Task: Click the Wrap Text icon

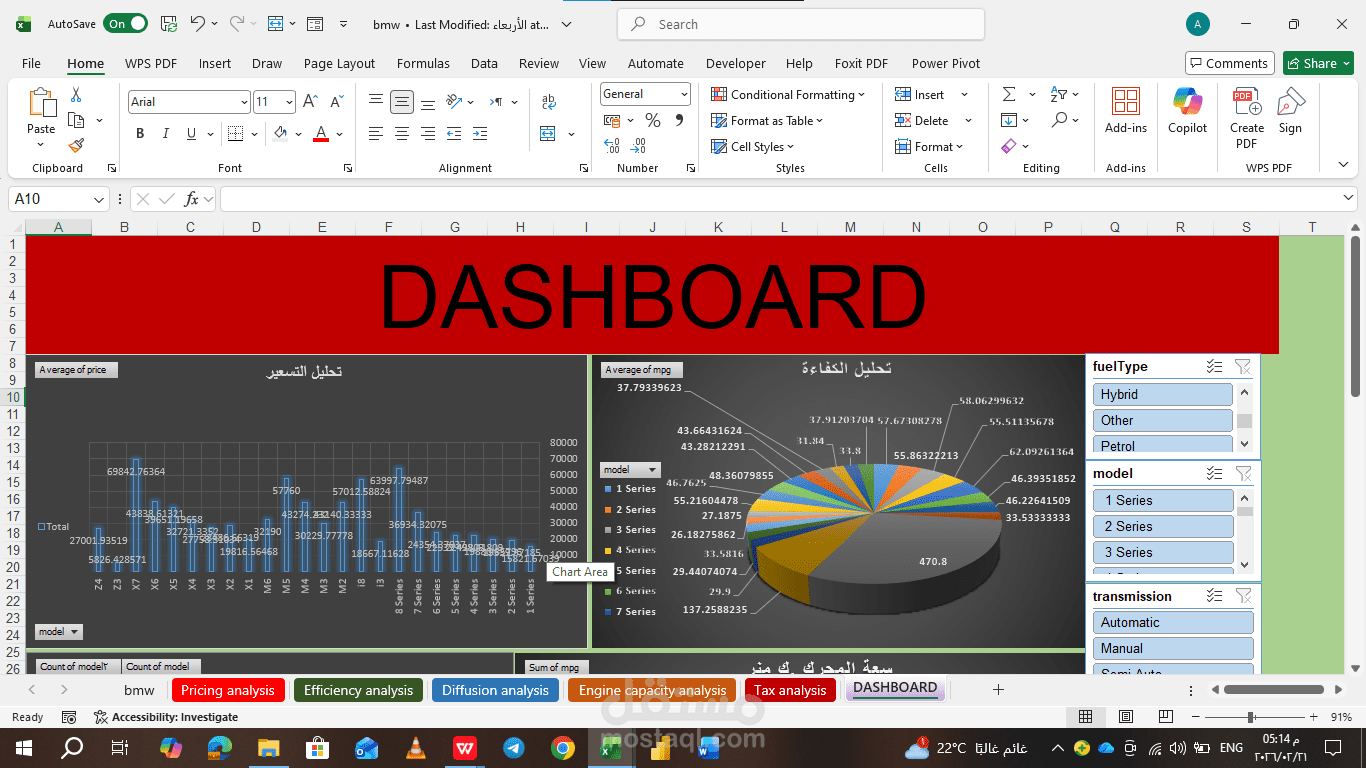Action: [548, 101]
